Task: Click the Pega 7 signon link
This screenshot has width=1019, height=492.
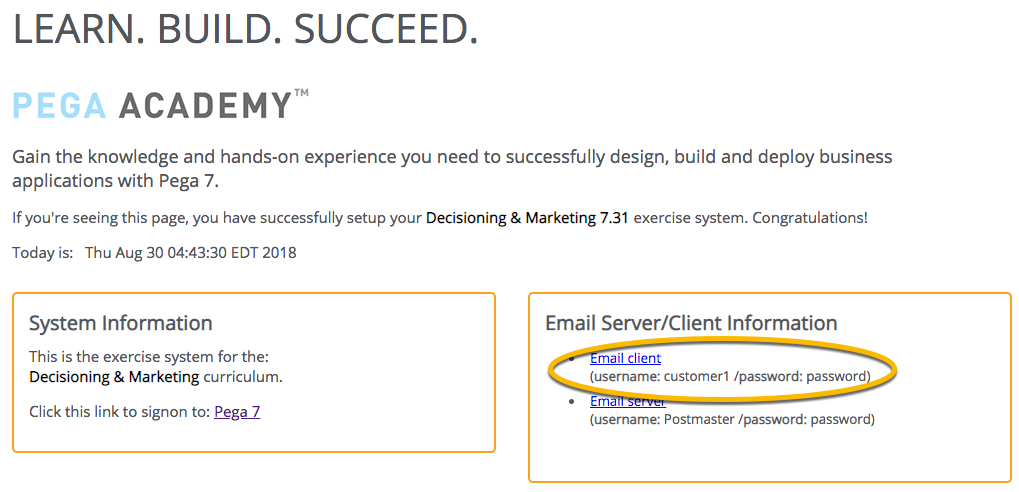Action: click(x=237, y=412)
